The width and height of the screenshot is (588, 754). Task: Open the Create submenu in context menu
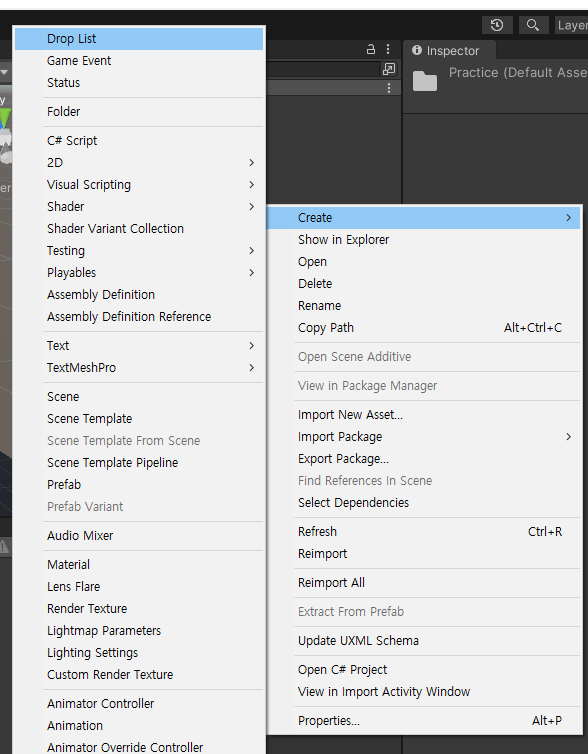424,218
